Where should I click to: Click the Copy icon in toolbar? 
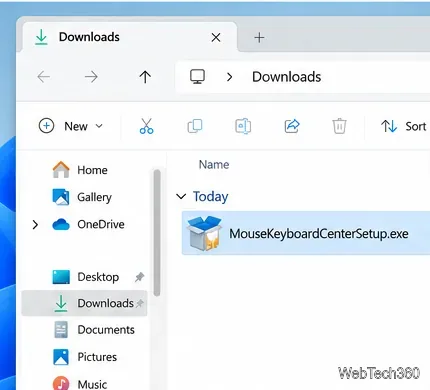click(x=195, y=126)
